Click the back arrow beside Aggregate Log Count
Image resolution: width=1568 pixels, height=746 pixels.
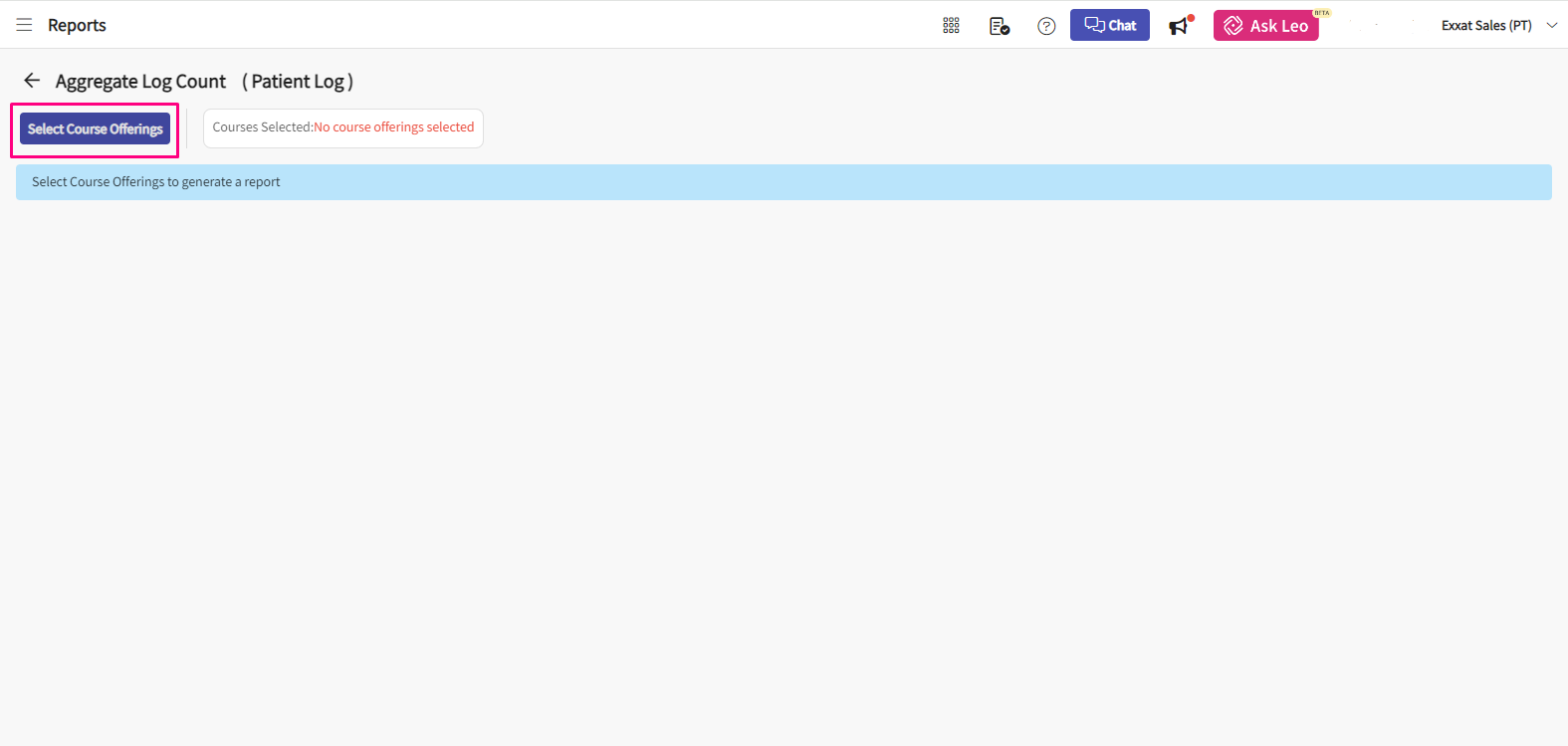tap(32, 81)
